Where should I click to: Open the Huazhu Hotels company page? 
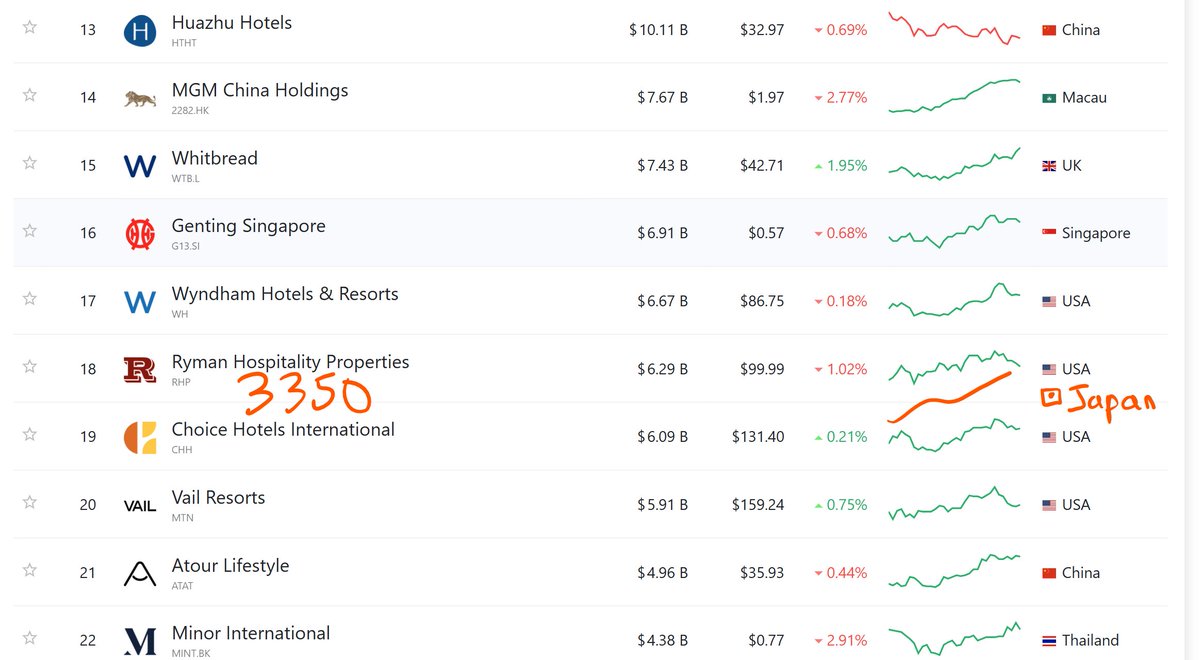pos(232,22)
